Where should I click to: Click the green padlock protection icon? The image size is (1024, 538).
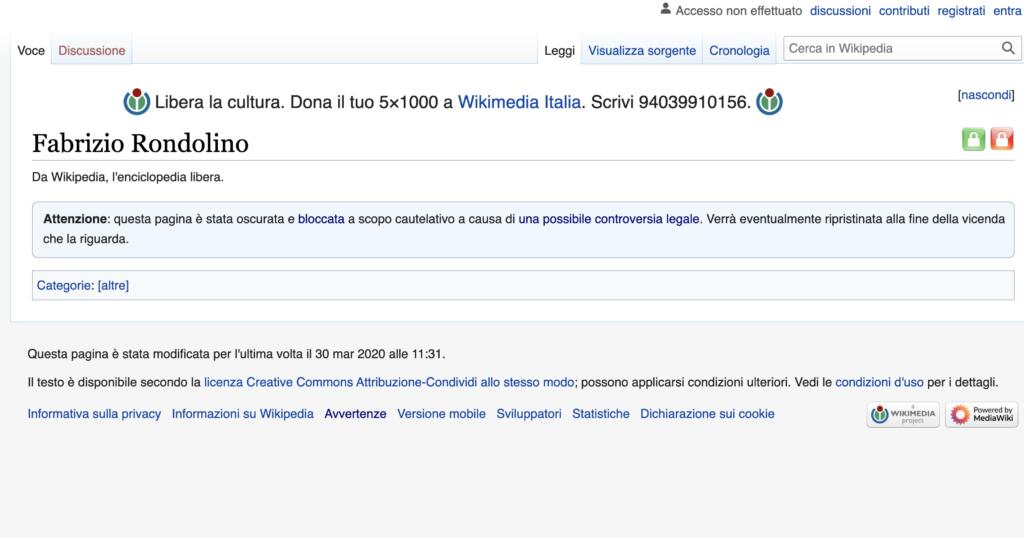click(973, 140)
